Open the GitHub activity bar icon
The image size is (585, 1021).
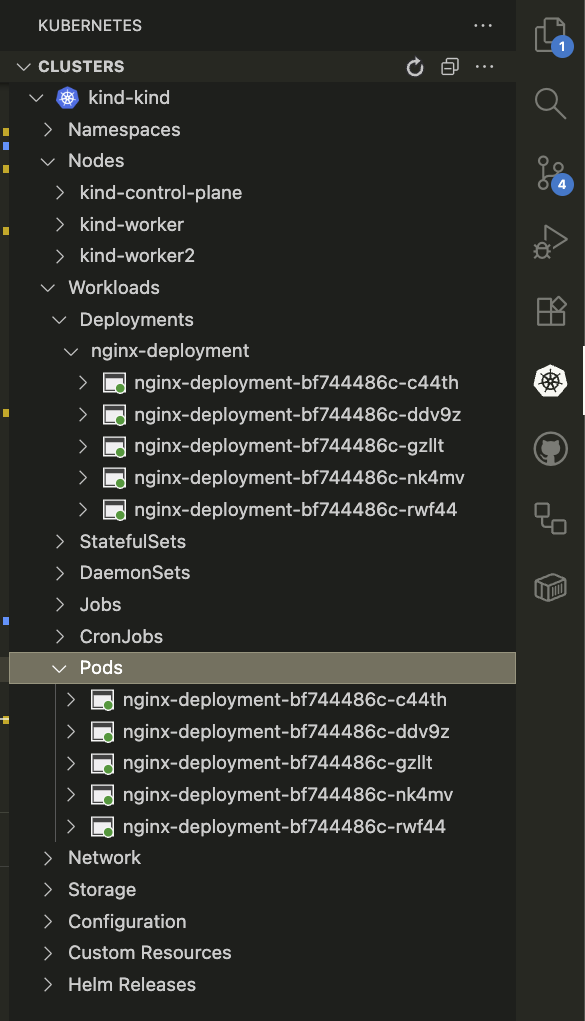coord(550,449)
